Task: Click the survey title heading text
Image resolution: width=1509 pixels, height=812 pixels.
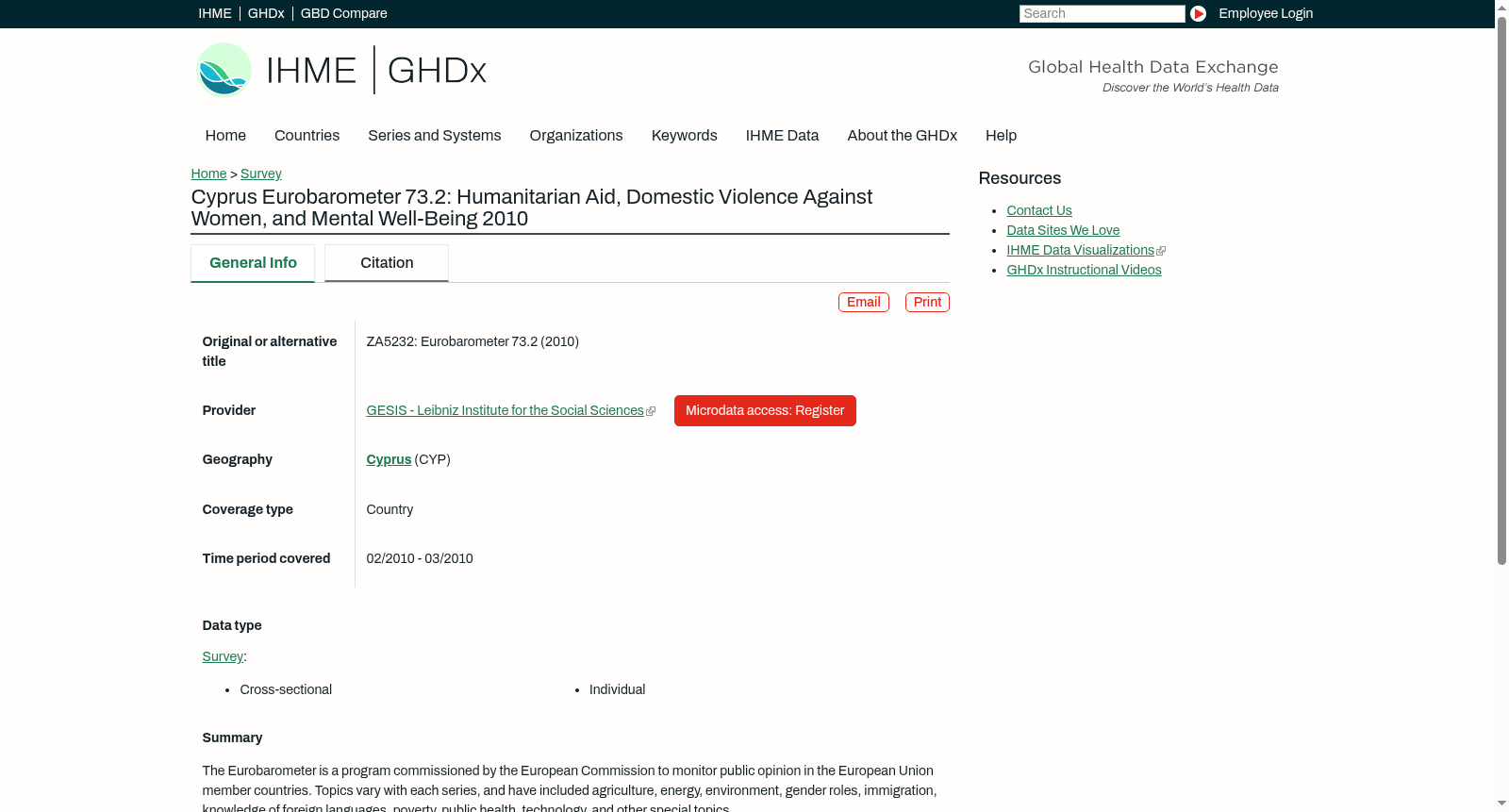Action: [532, 207]
